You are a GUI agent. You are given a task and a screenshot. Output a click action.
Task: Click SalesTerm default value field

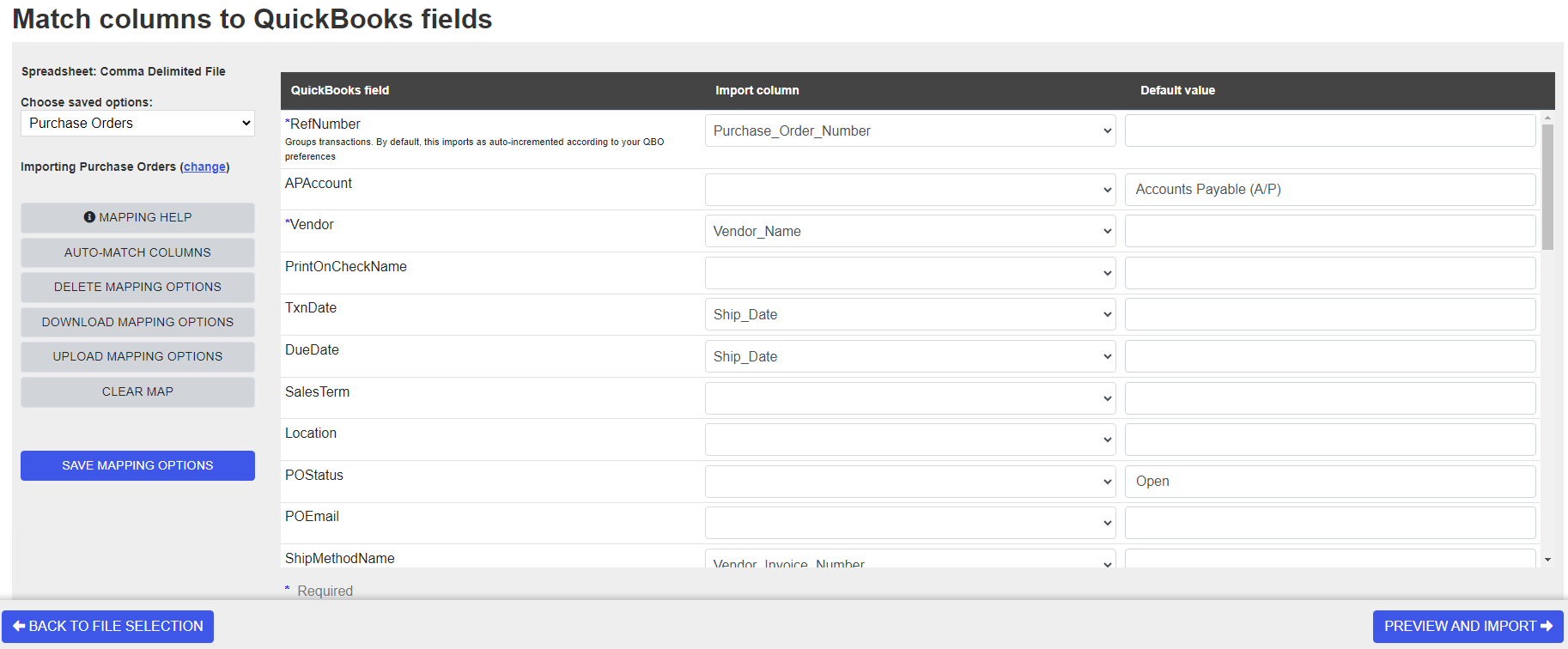point(1330,398)
